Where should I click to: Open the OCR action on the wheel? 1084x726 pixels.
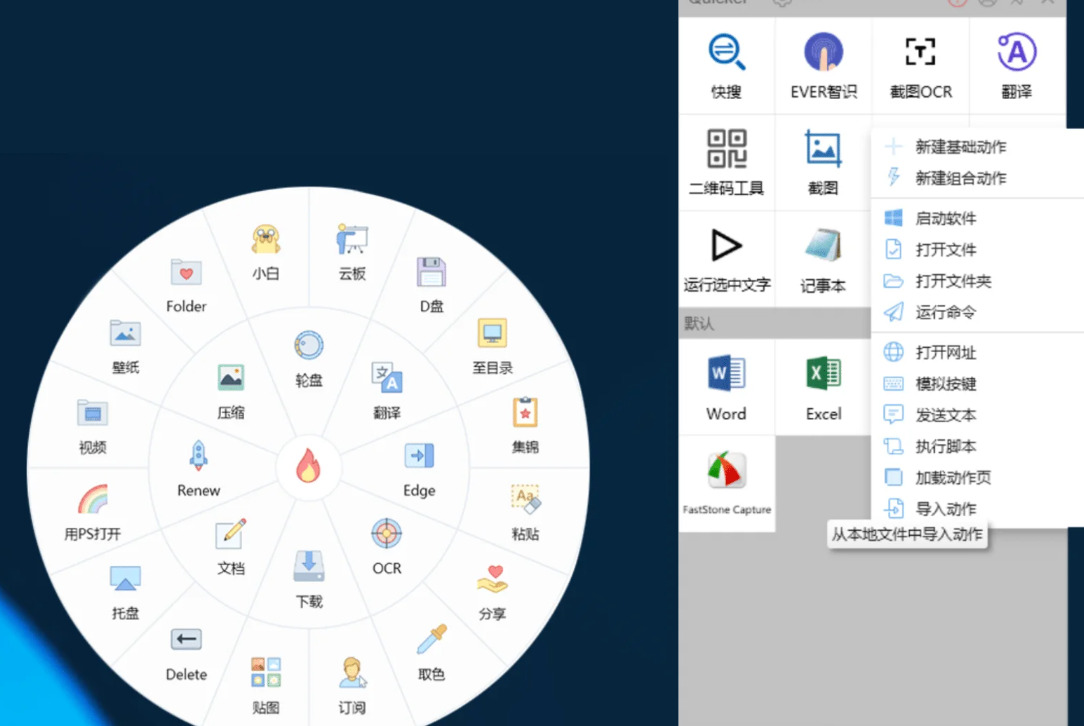[x=386, y=546]
